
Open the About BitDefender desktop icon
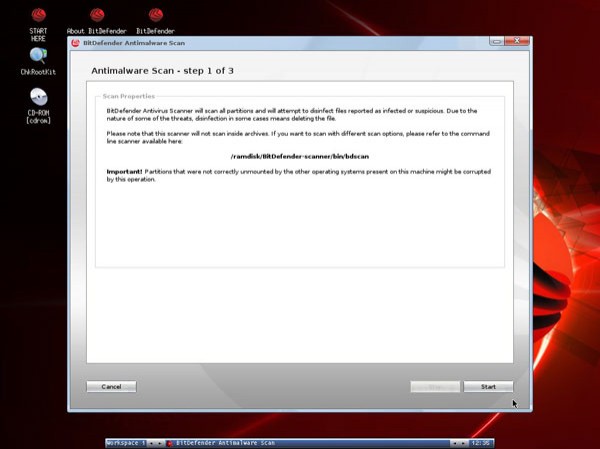coord(96,22)
